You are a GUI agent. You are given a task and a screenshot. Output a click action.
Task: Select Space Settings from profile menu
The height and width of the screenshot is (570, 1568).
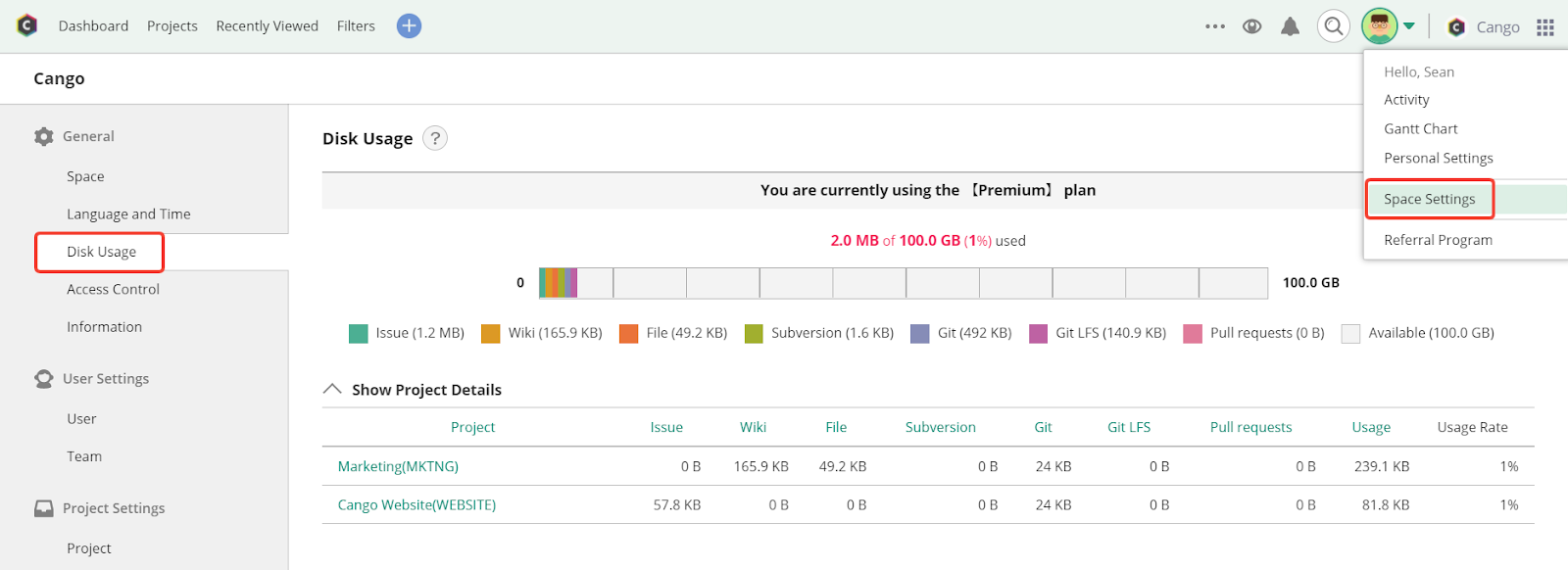(1430, 199)
